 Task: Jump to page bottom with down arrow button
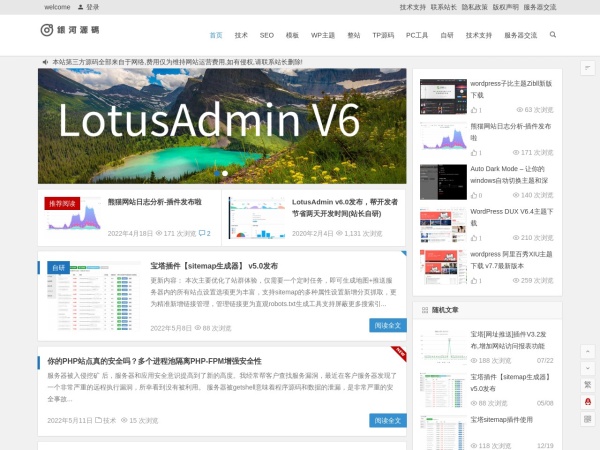[x=588, y=368]
